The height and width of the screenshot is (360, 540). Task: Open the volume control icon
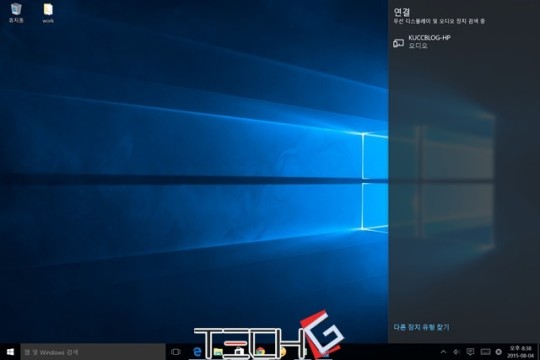457,352
